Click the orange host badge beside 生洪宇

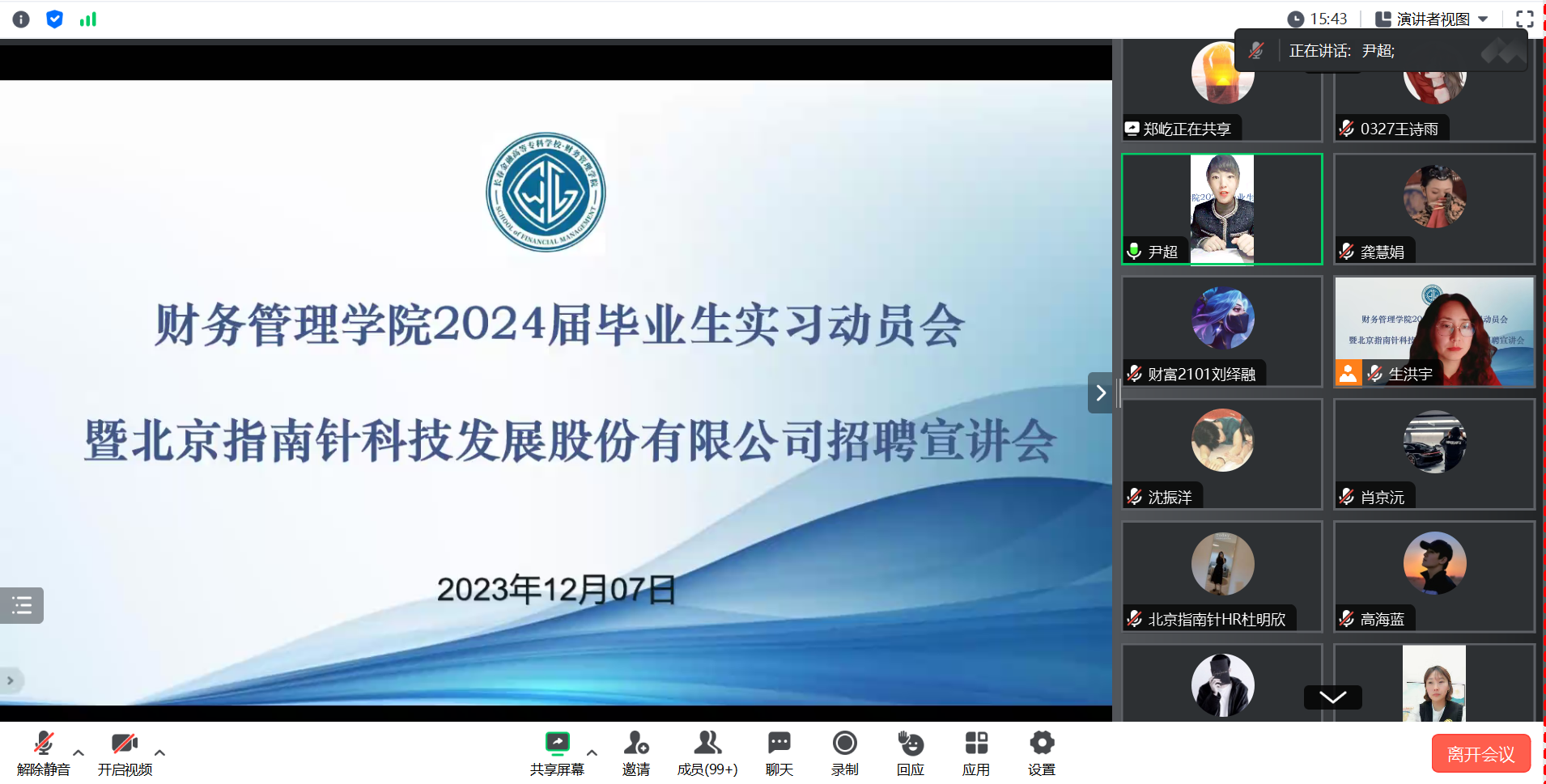click(1349, 374)
